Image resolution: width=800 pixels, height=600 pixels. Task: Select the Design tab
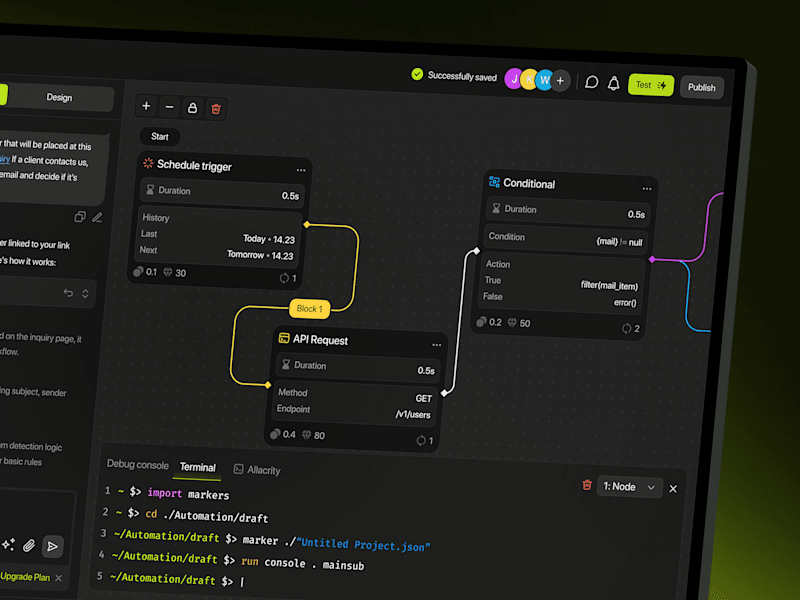click(59, 97)
